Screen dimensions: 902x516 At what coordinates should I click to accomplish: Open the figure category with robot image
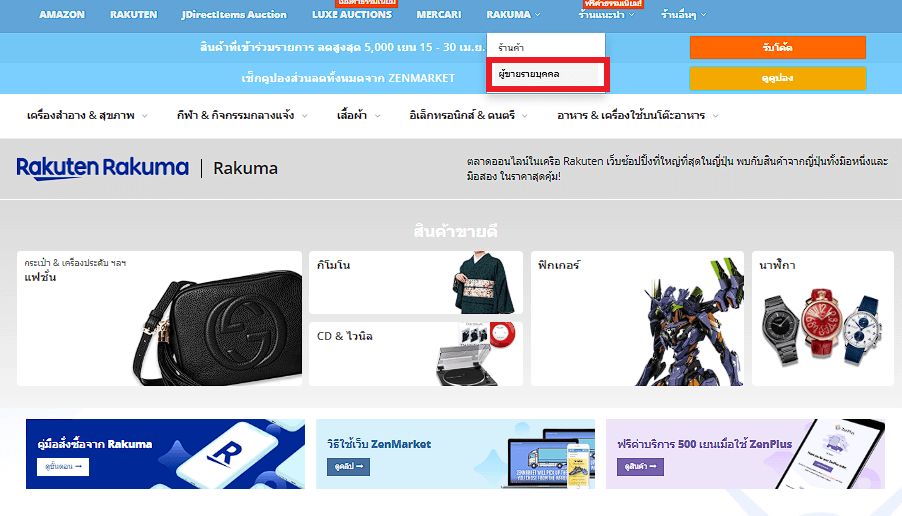636,318
